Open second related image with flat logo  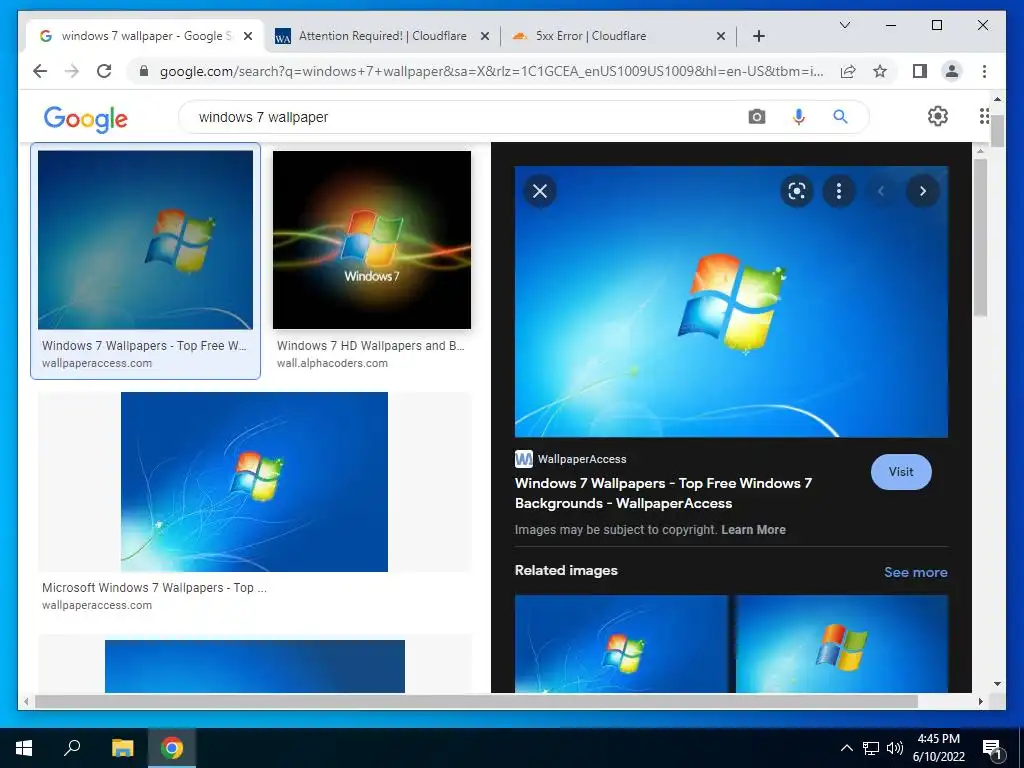(x=842, y=644)
